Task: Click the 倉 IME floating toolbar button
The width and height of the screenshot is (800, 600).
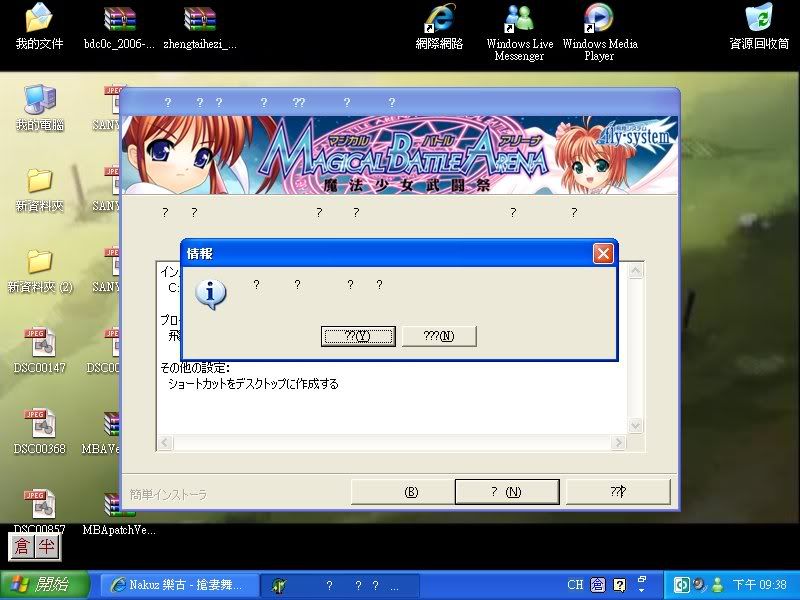Action: (x=22, y=546)
